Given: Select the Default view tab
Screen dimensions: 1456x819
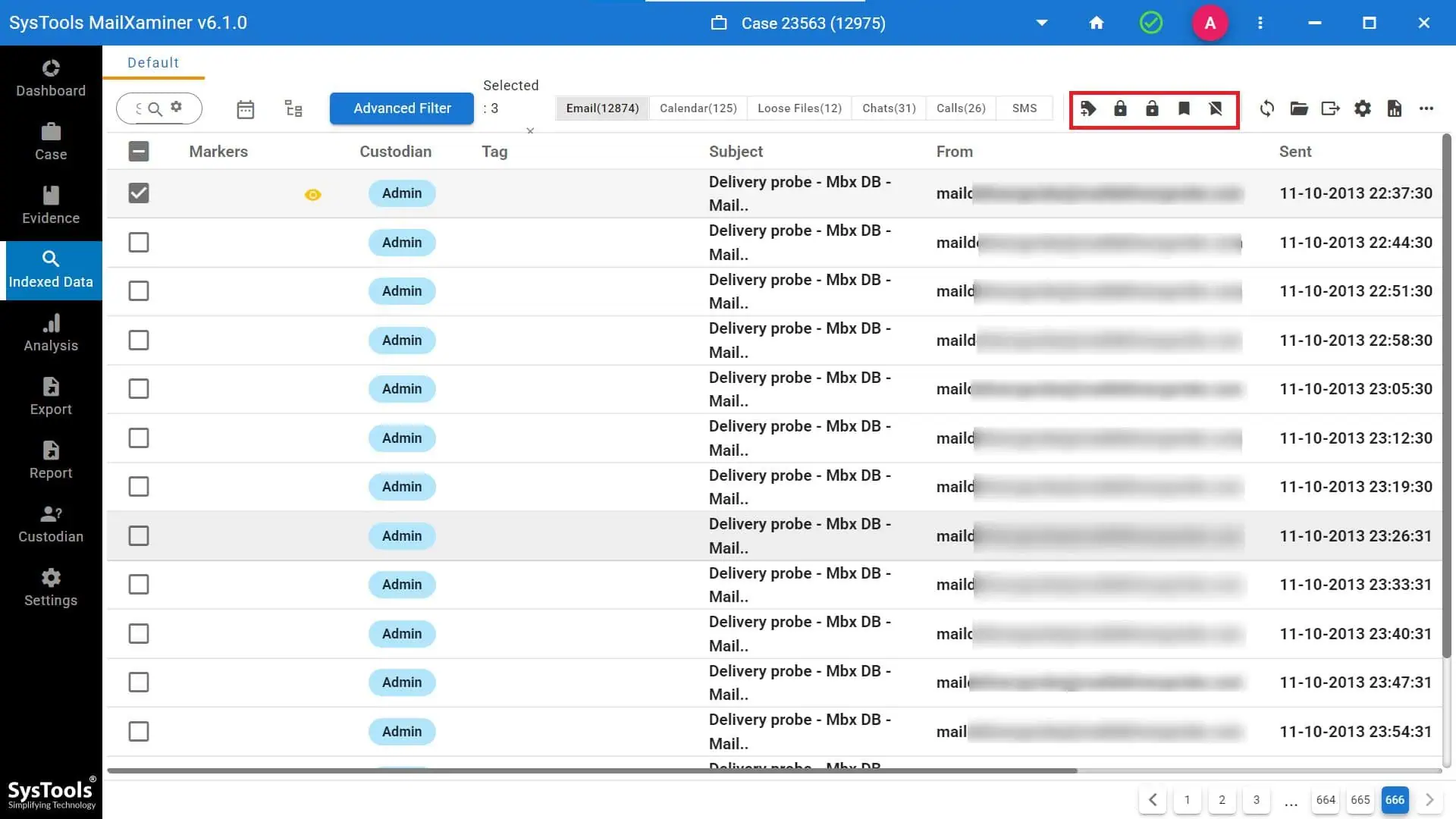Looking at the screenshot, I should pos(153,63).
